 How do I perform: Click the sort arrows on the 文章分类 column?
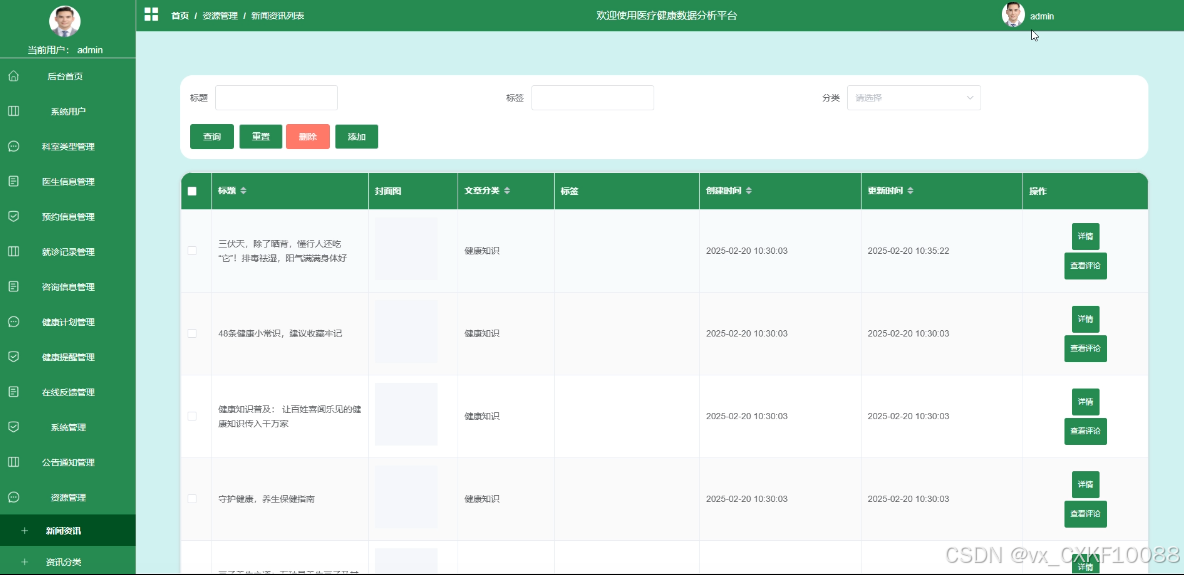[507, 191]
